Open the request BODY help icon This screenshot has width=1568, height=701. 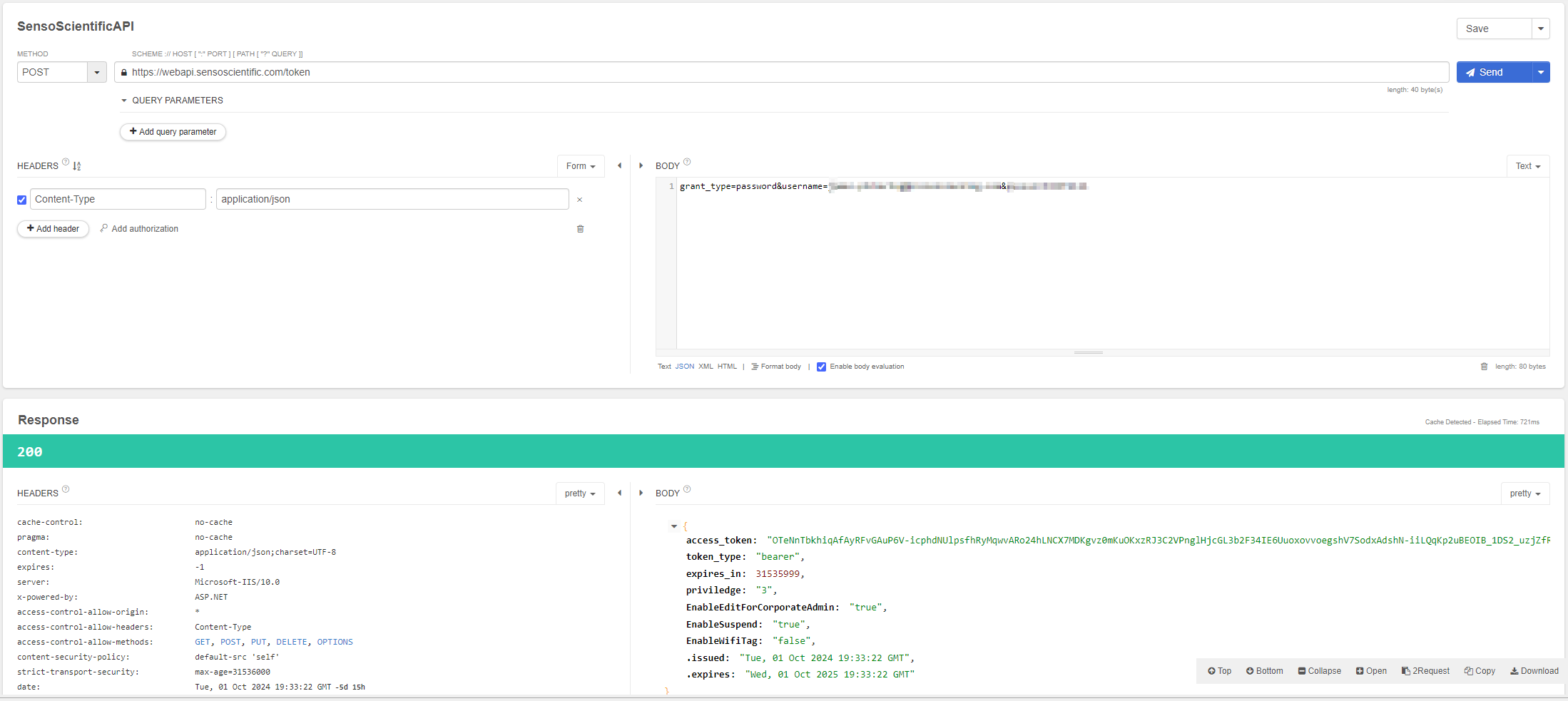click(687, 162)
